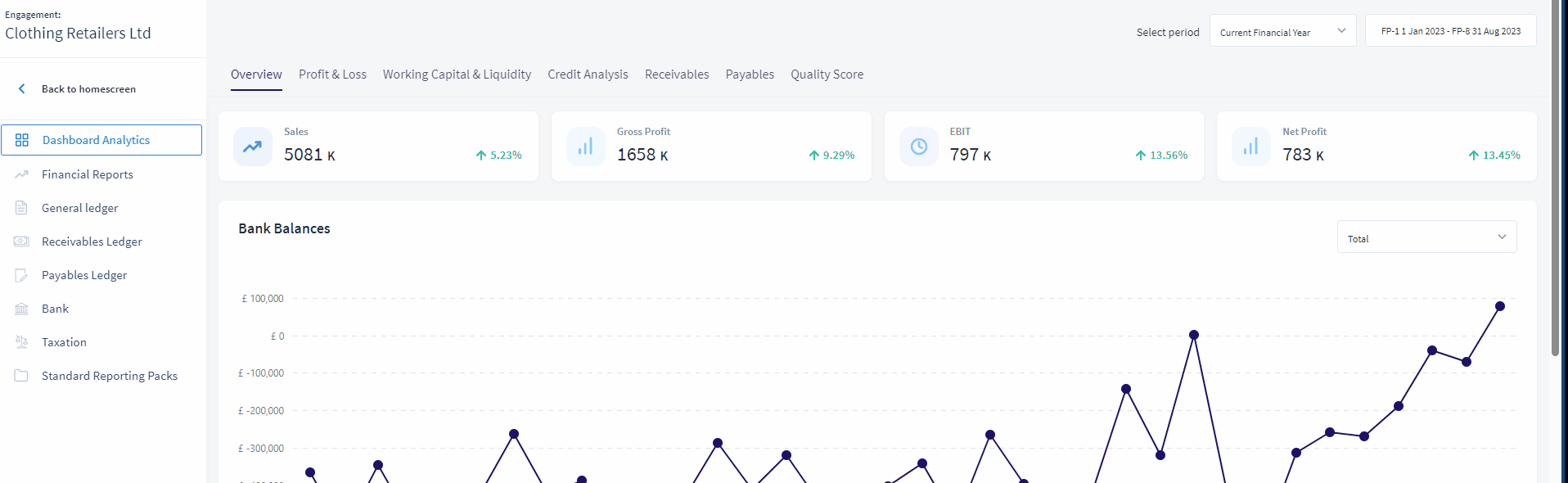
Task: Open the Total bank balances dropdown
Action: click(x=1426, y=237)
